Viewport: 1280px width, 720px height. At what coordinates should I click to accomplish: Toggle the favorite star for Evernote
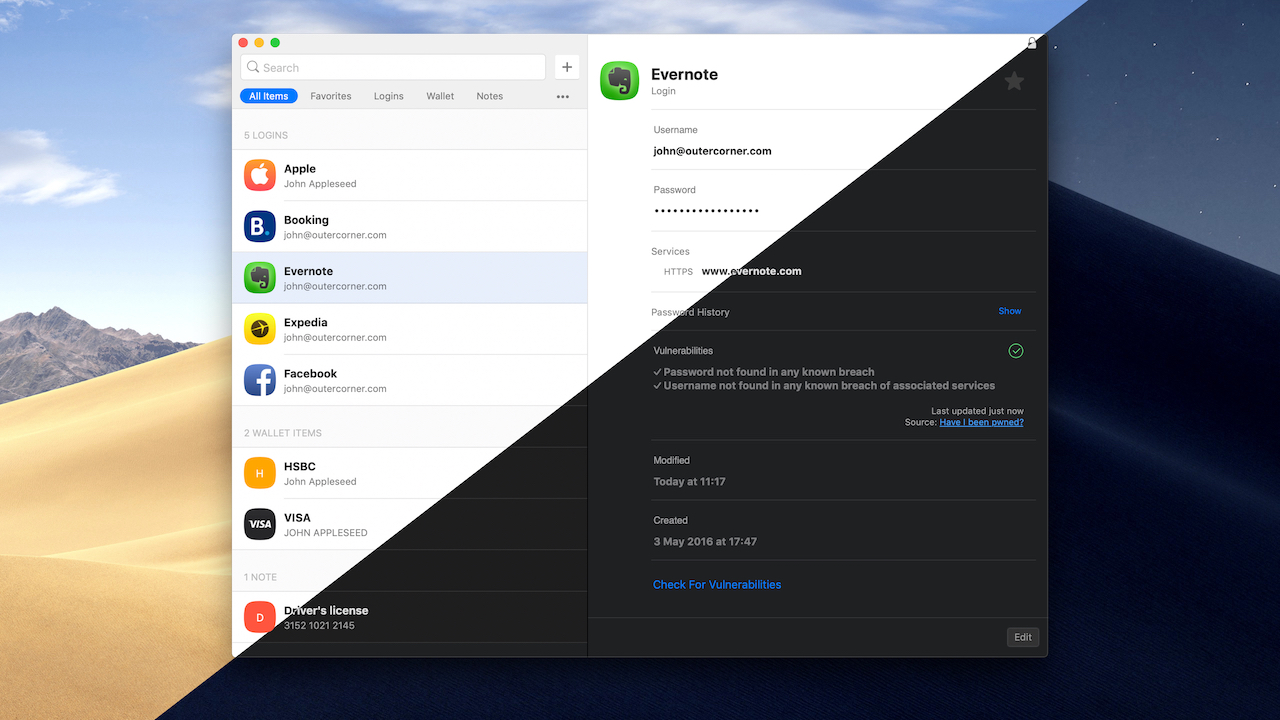point(1014,82)
